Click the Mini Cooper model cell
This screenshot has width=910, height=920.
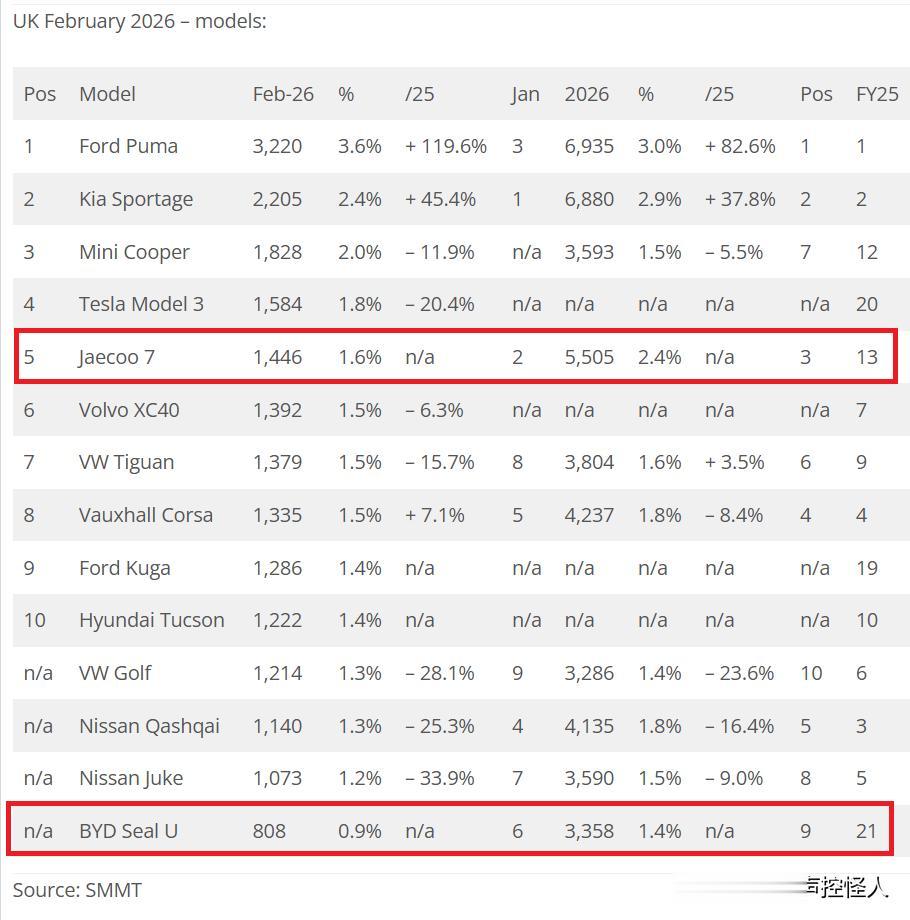point(134,252)
